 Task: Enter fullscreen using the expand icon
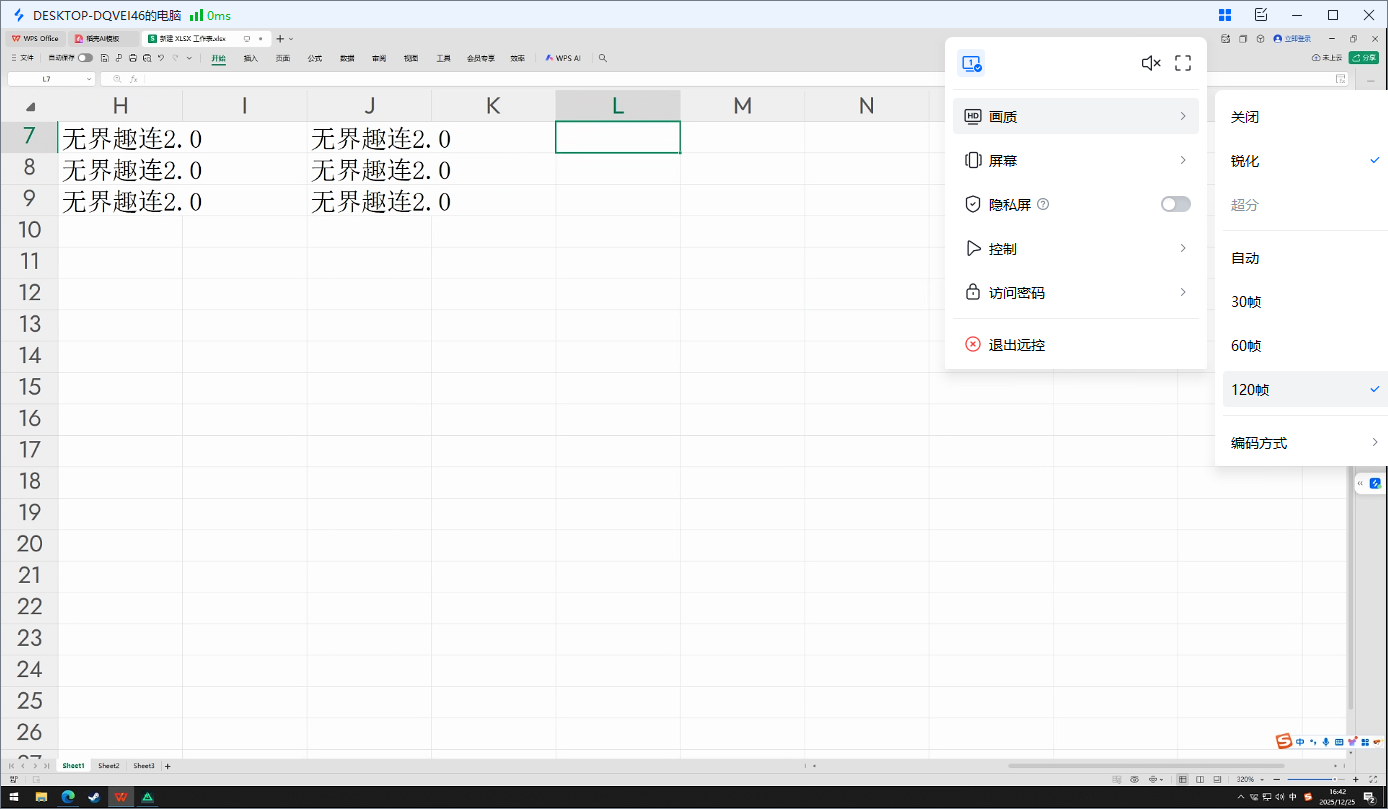tap(1183, 64)
